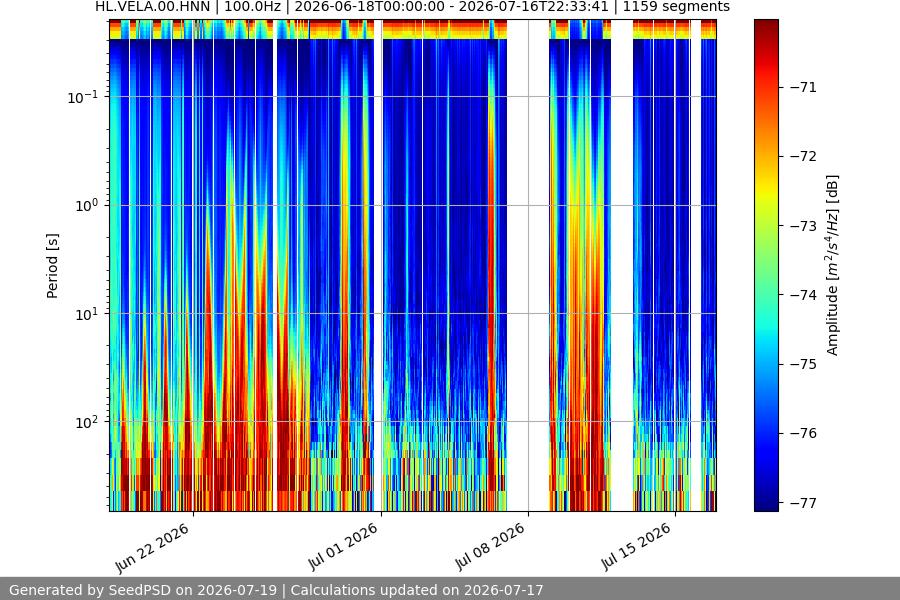Click the 'Period [s]' y-axis label
The width and height of the screenshot is (900, 600).
tap(52, 266)
